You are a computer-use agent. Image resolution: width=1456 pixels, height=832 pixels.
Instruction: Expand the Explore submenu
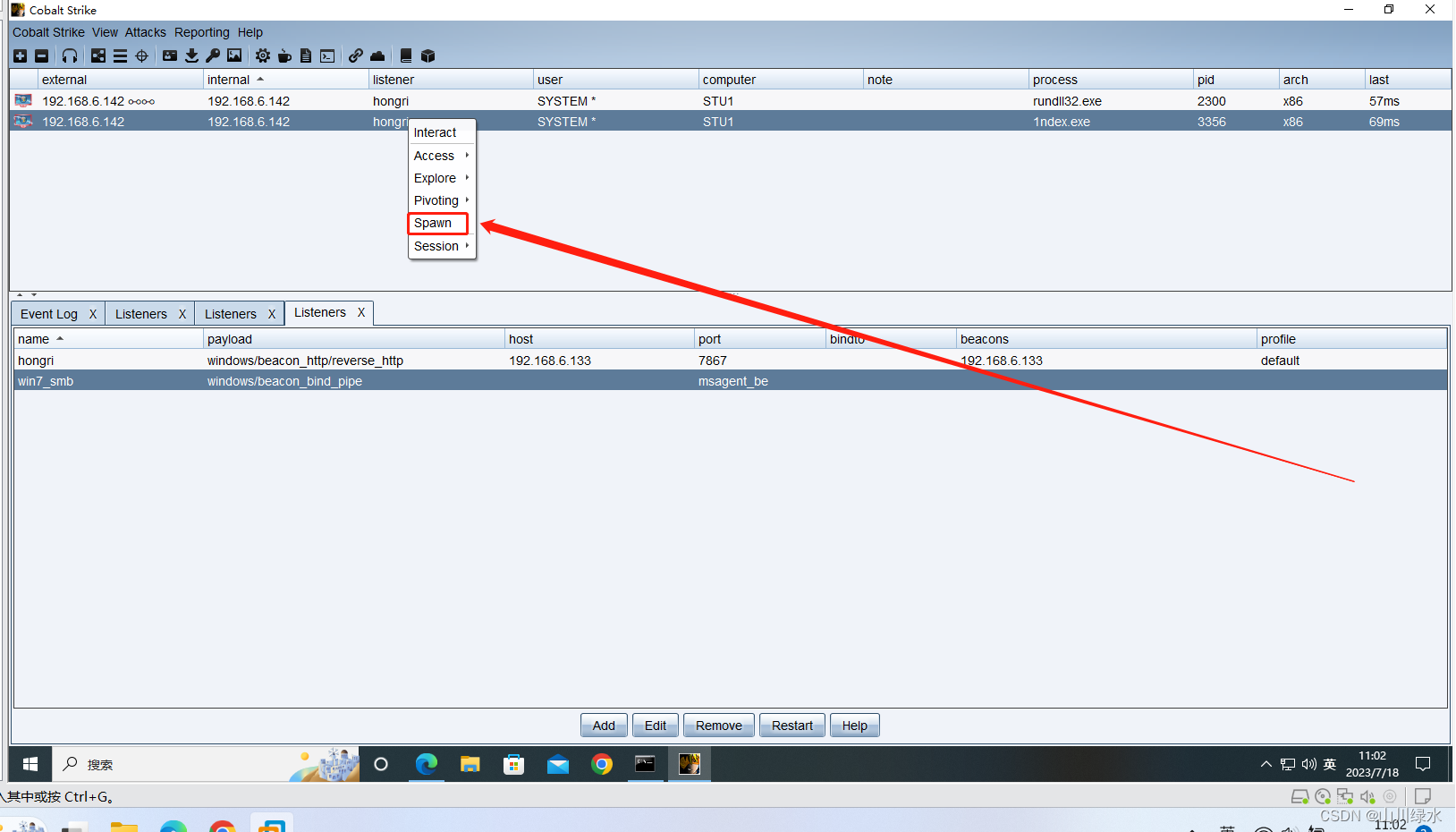[442, 178]
